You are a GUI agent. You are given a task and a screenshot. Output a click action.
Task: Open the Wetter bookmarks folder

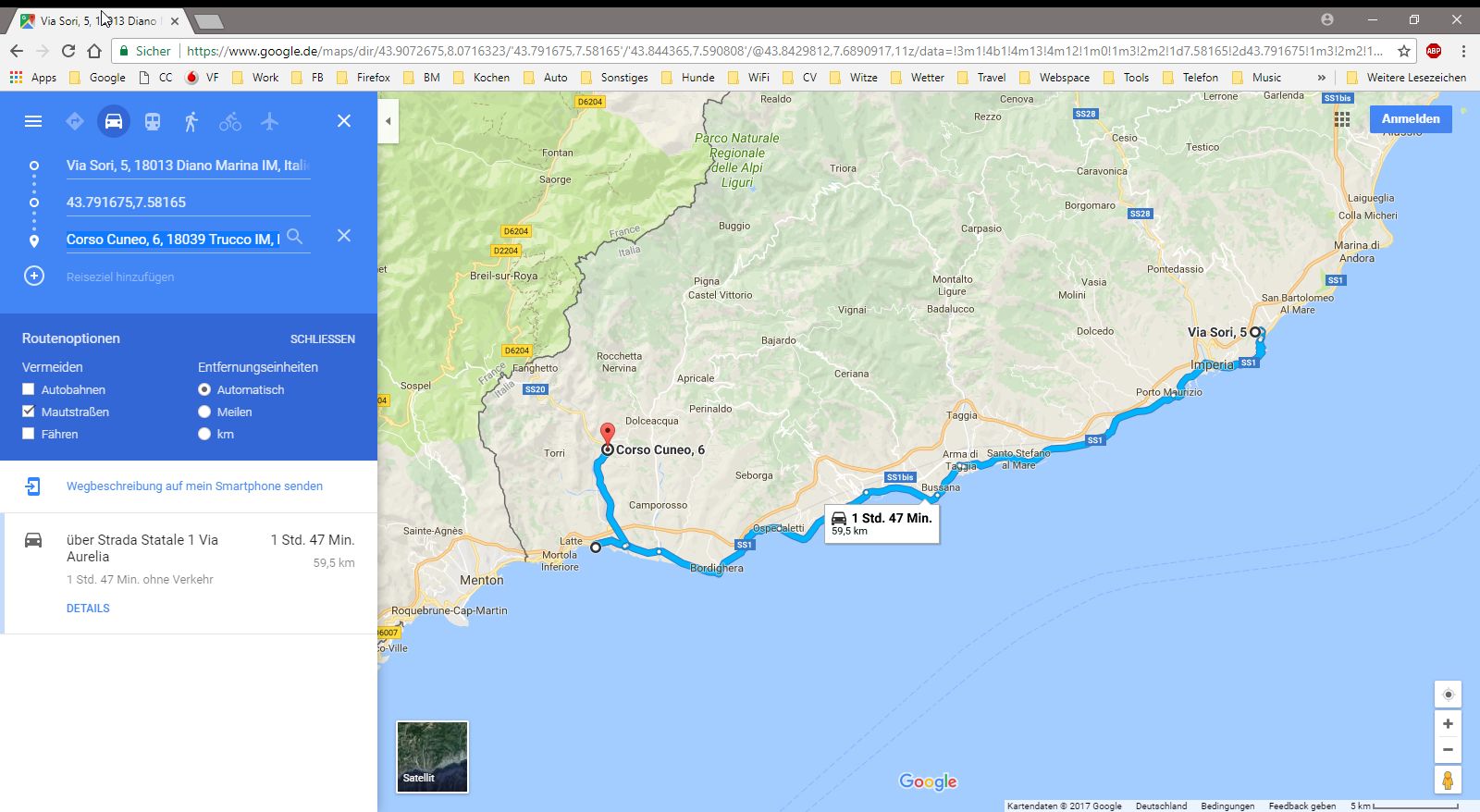[x=918, y=78]
